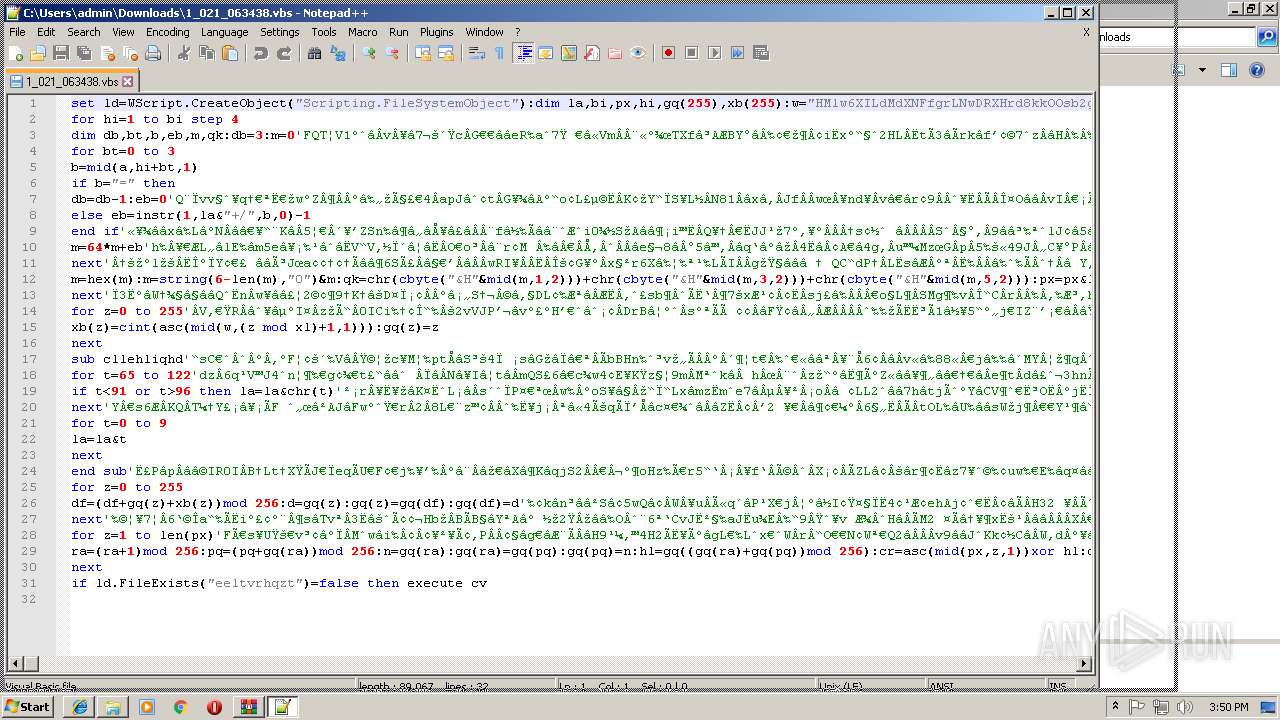
Task: Click the Stop Recording macro button
Action: pyautogui.click(x=691, y=53)
